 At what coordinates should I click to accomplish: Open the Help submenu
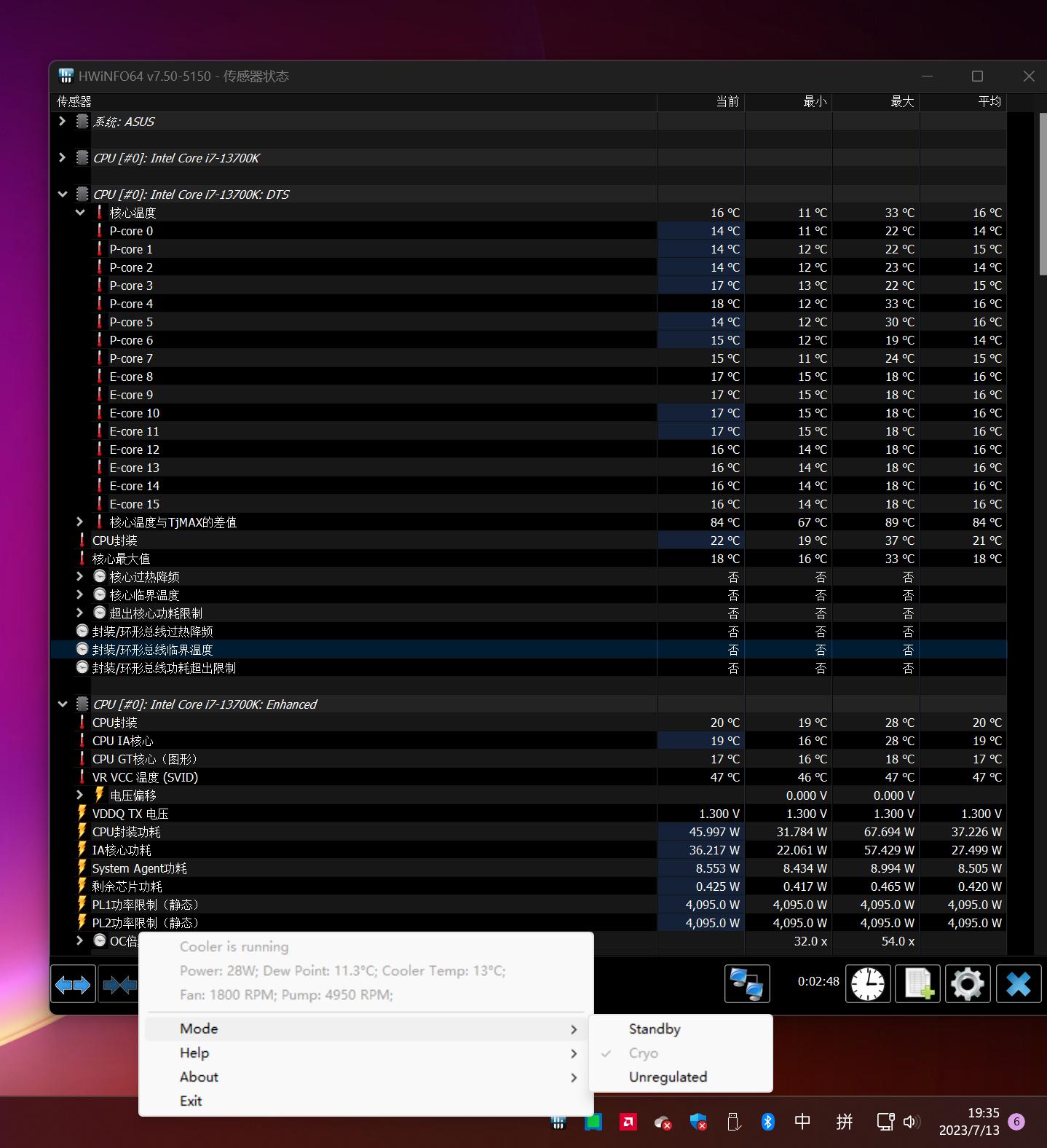(x=194, y=1053)
